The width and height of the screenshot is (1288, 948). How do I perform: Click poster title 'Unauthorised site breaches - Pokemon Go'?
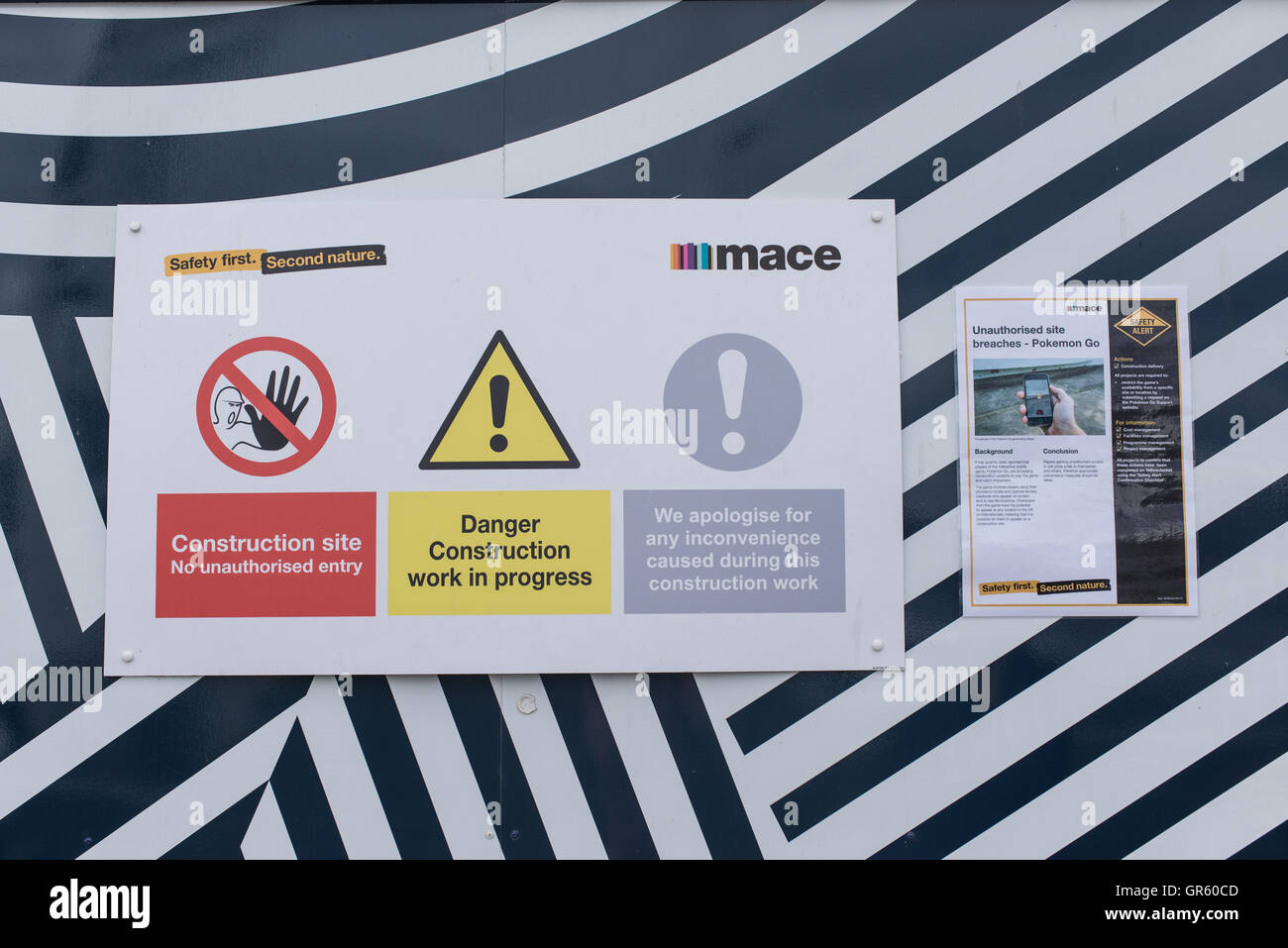click(1036, 337)
